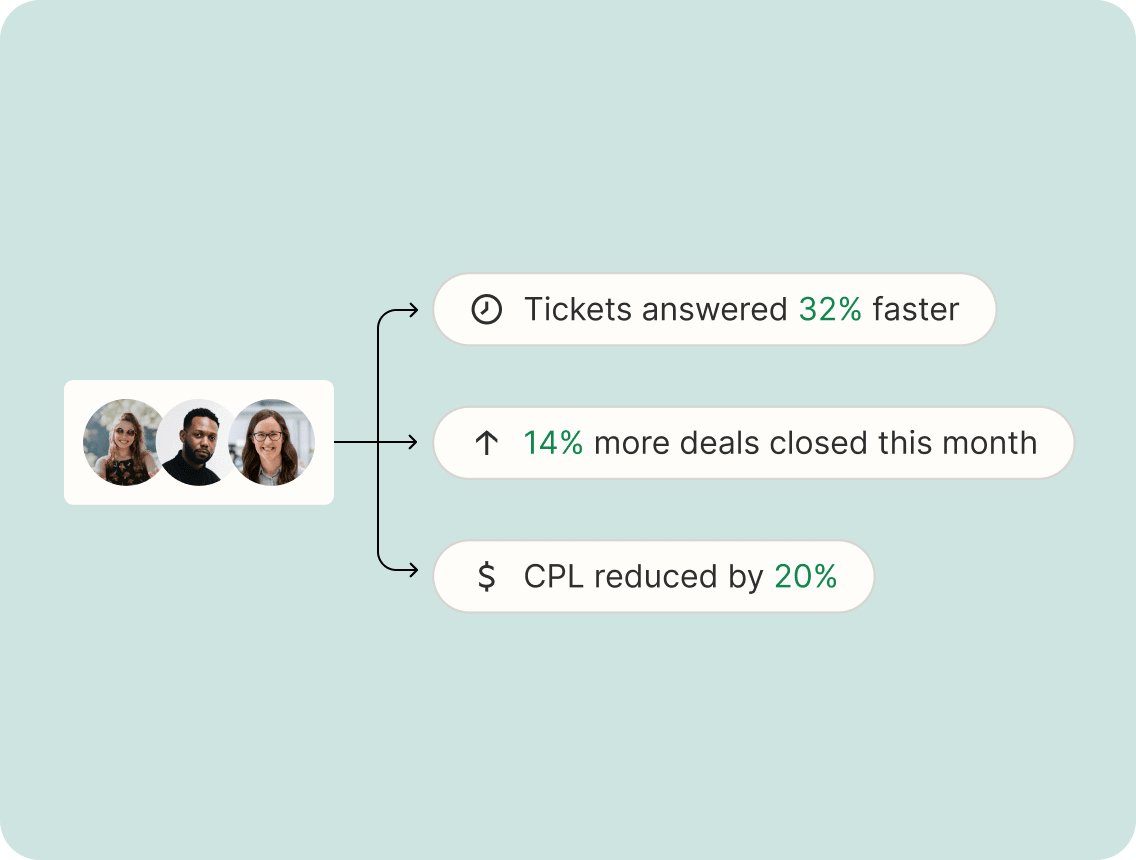Click the green 20% figure
The width and height of the screenshot is (1136, 860).
click(x=805, y=576)
